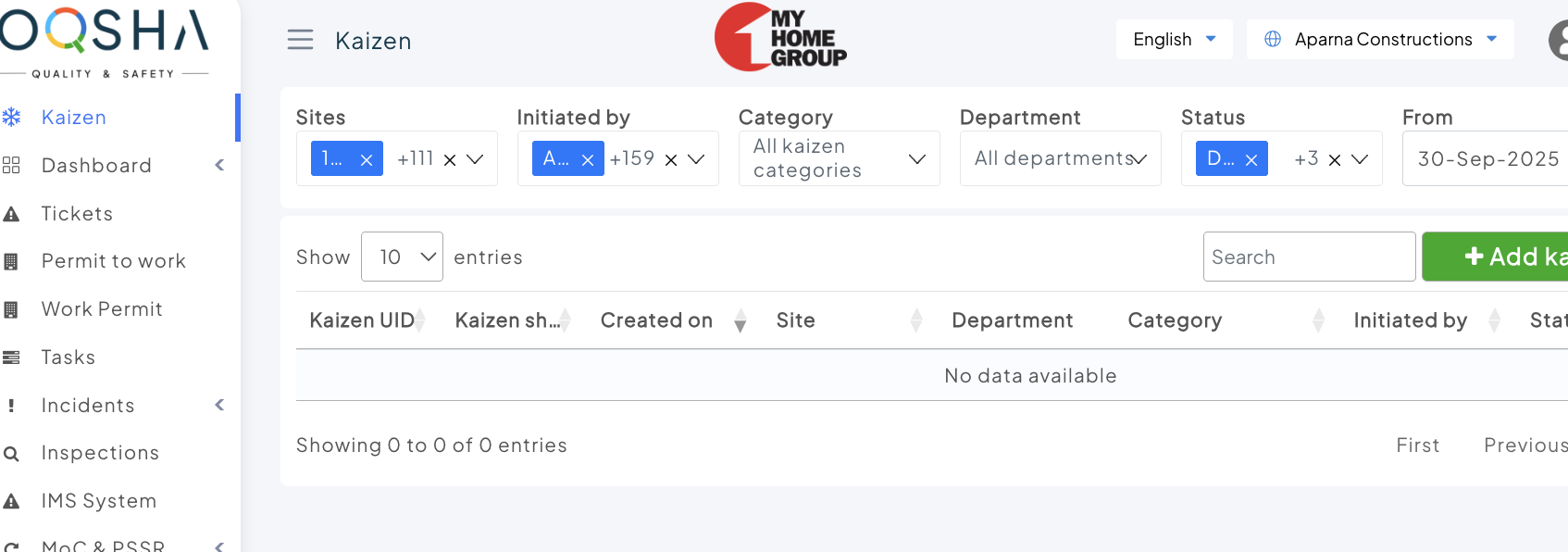
Task: Open the English language selector
Action: 1174,39
